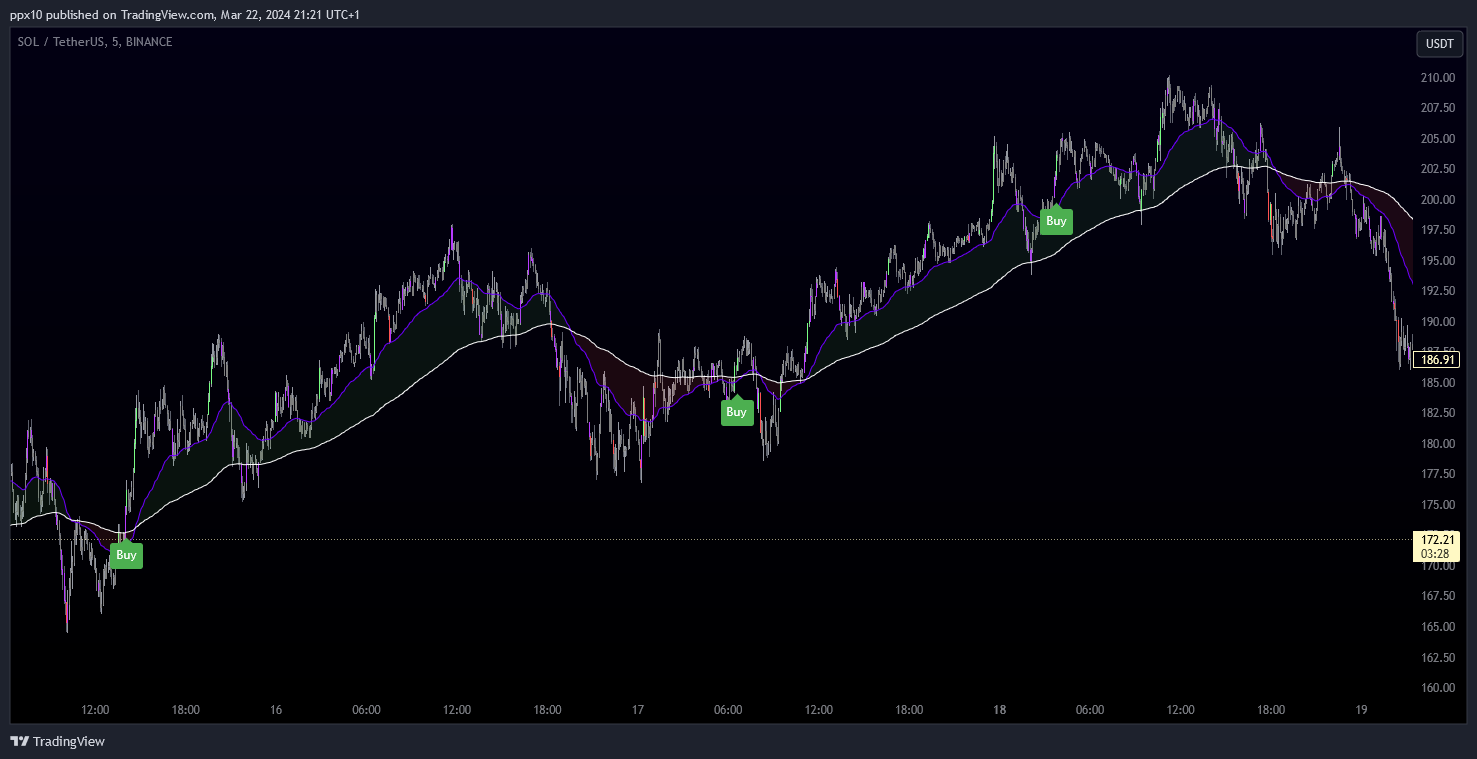
Task: Click the 197.50 price axis label
Action: click(1437, 230)
